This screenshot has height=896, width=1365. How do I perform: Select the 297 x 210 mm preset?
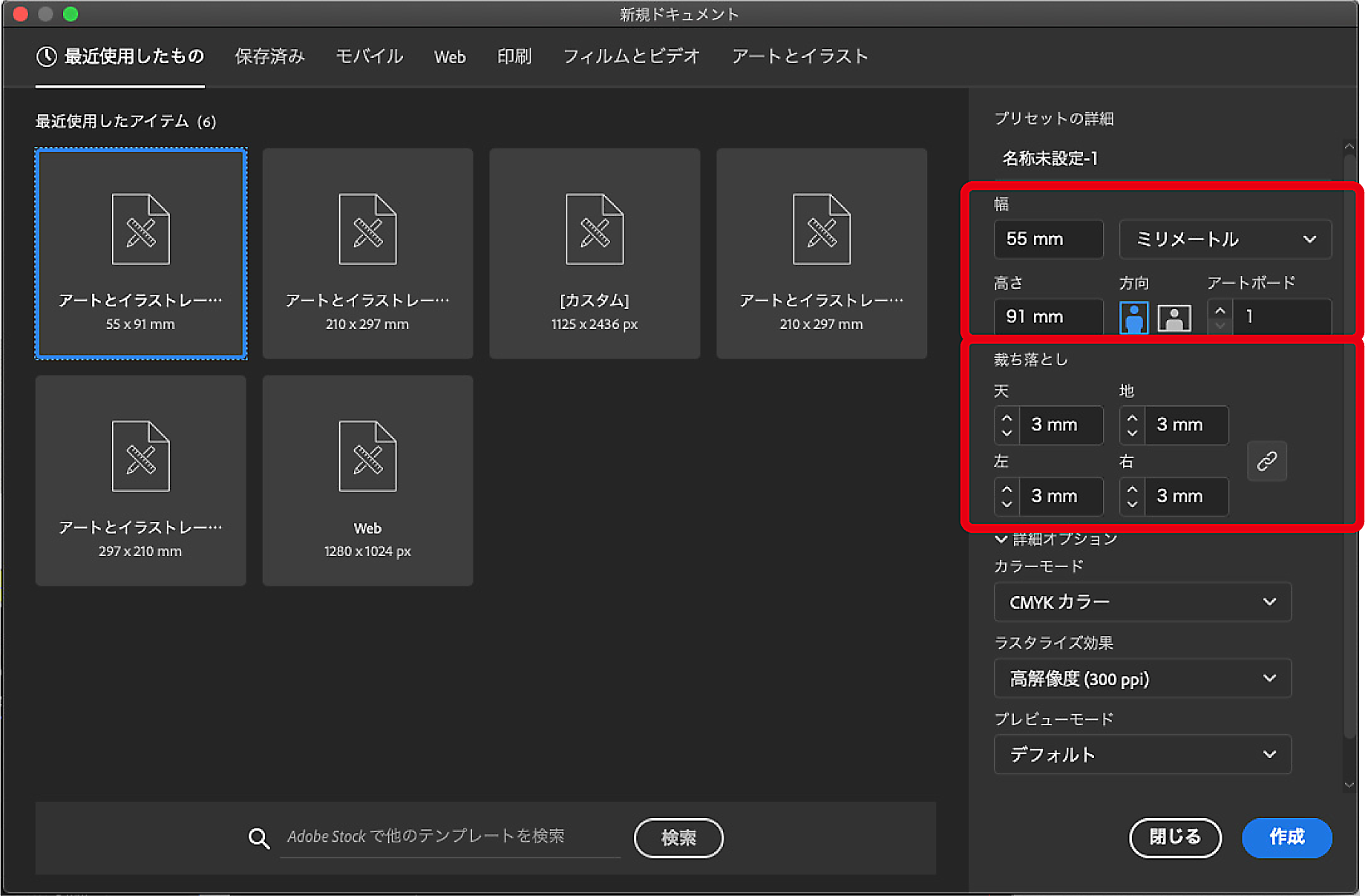pyautogui.click(x=141, y=480)
